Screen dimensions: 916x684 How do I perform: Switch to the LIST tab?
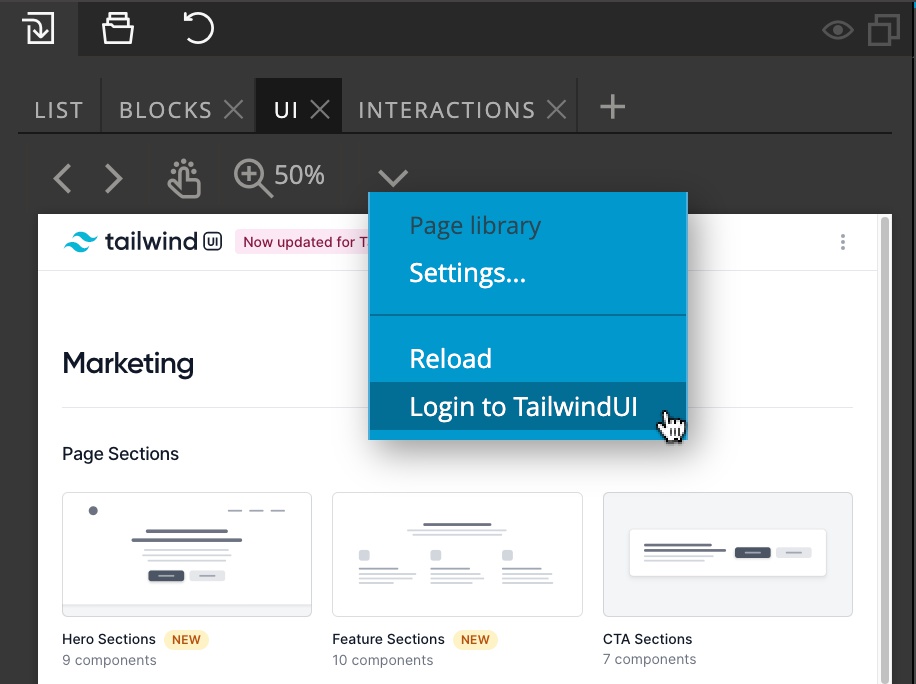click(59, 110)
